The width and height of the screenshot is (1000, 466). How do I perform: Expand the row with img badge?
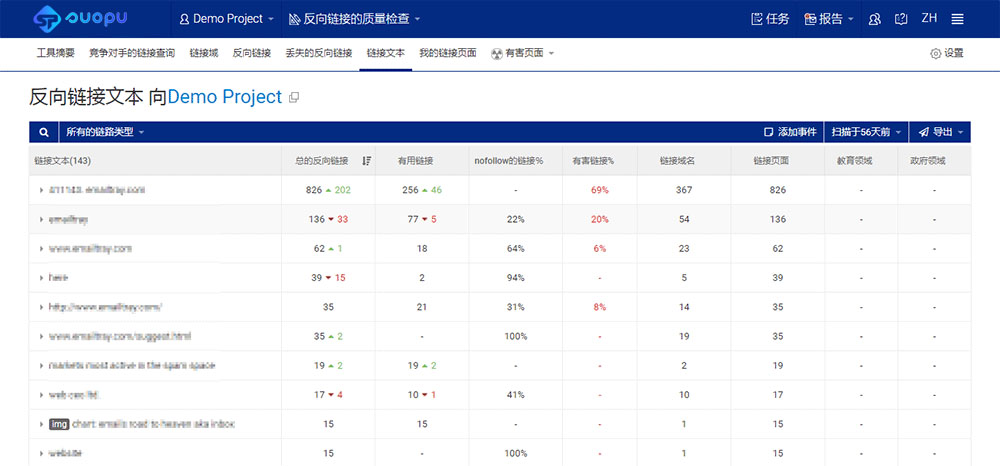tap(41, 424)
